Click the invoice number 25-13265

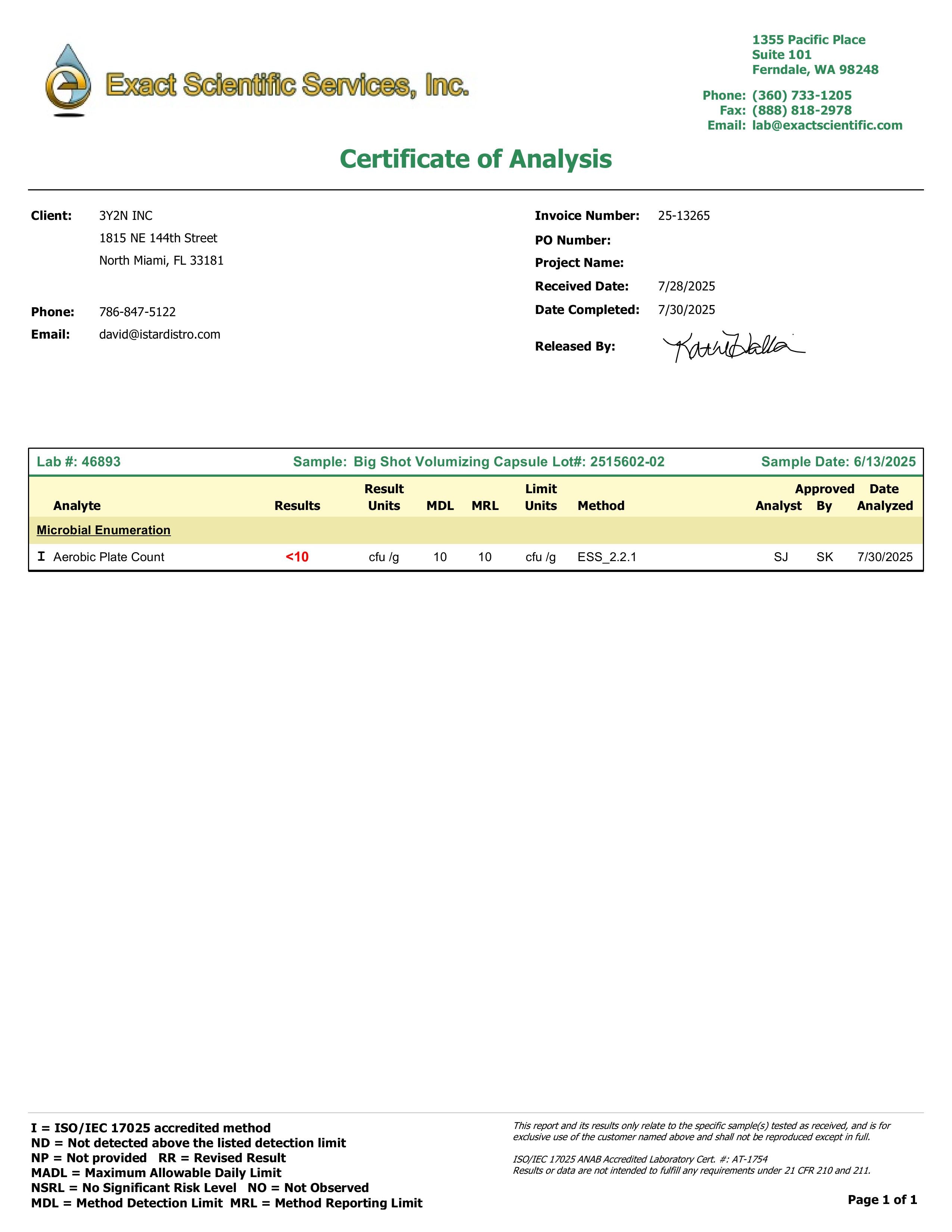(684, 215)
